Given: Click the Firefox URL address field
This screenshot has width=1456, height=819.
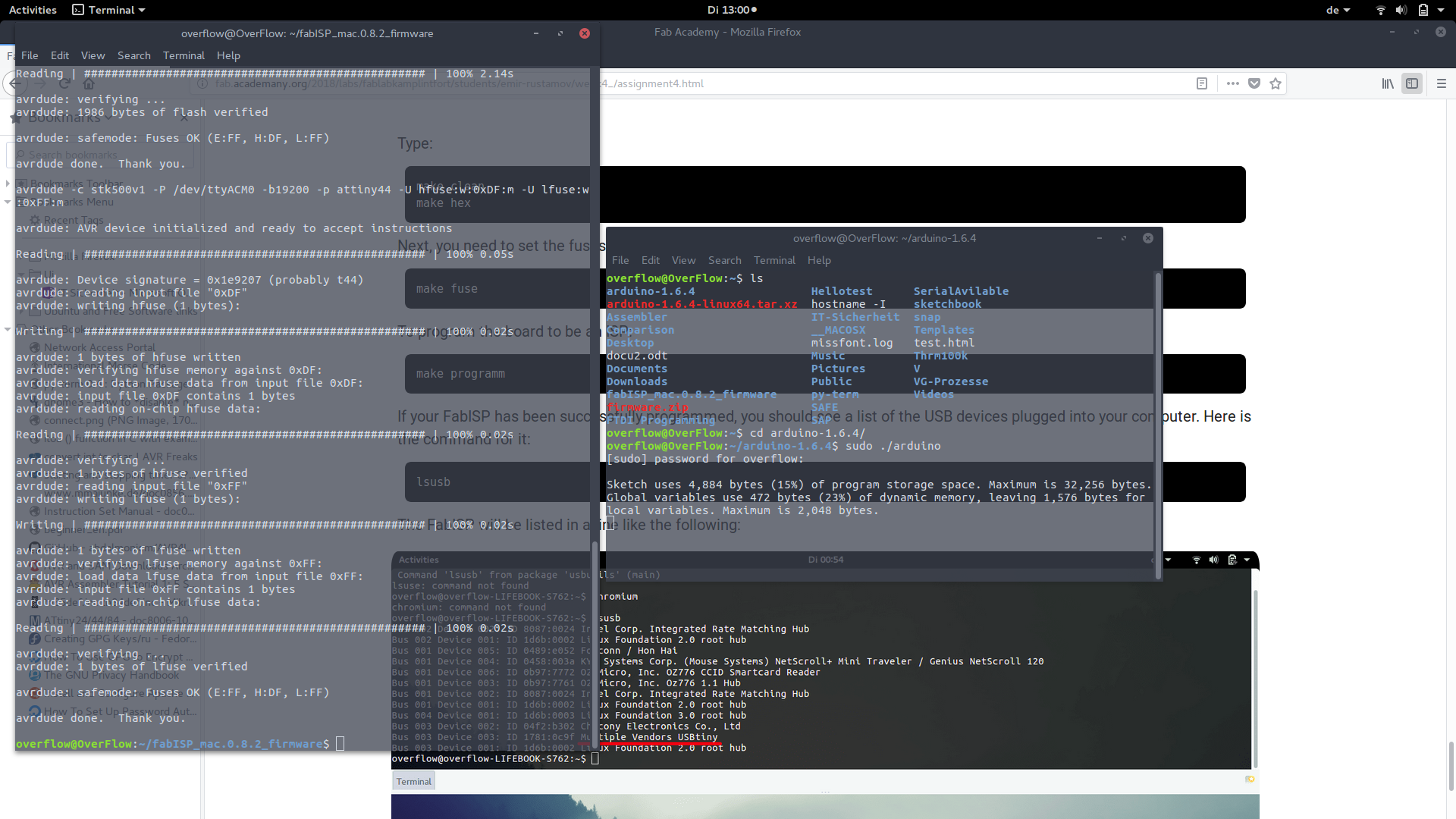Looking at the screenshot, I should (x=834, y=83).
